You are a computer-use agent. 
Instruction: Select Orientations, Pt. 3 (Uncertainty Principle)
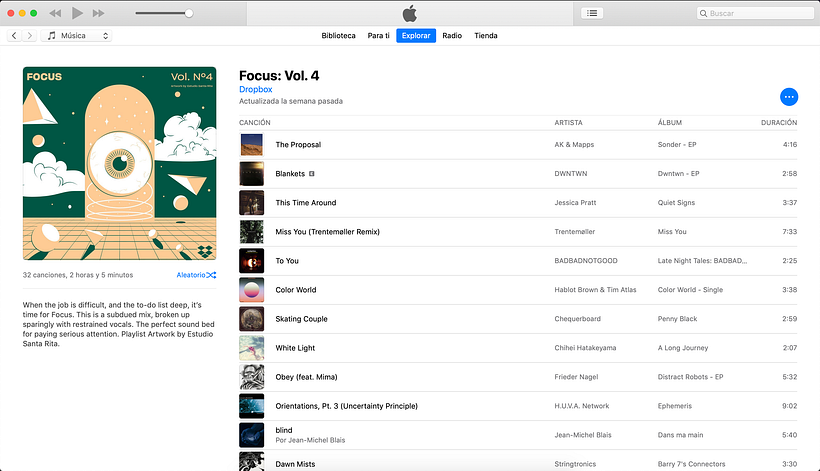pyautogui.click(x=347, y=406)
